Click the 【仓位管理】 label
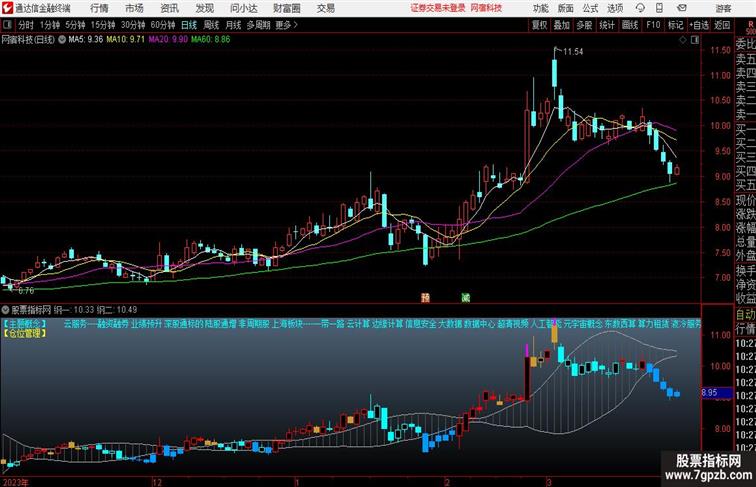 [x=25, y=333]
